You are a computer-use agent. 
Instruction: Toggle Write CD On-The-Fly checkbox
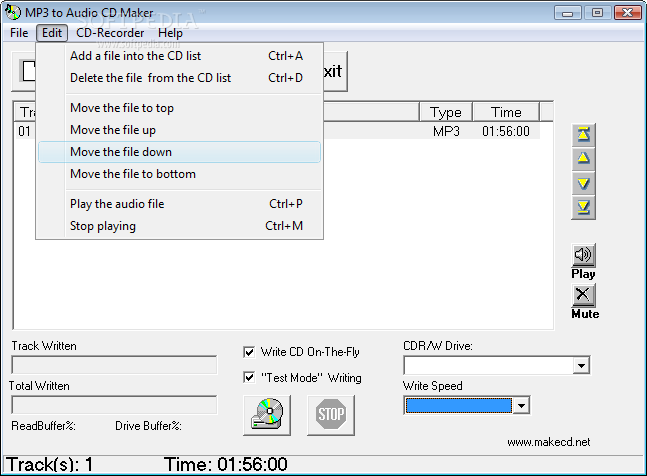tap(249, 352)
